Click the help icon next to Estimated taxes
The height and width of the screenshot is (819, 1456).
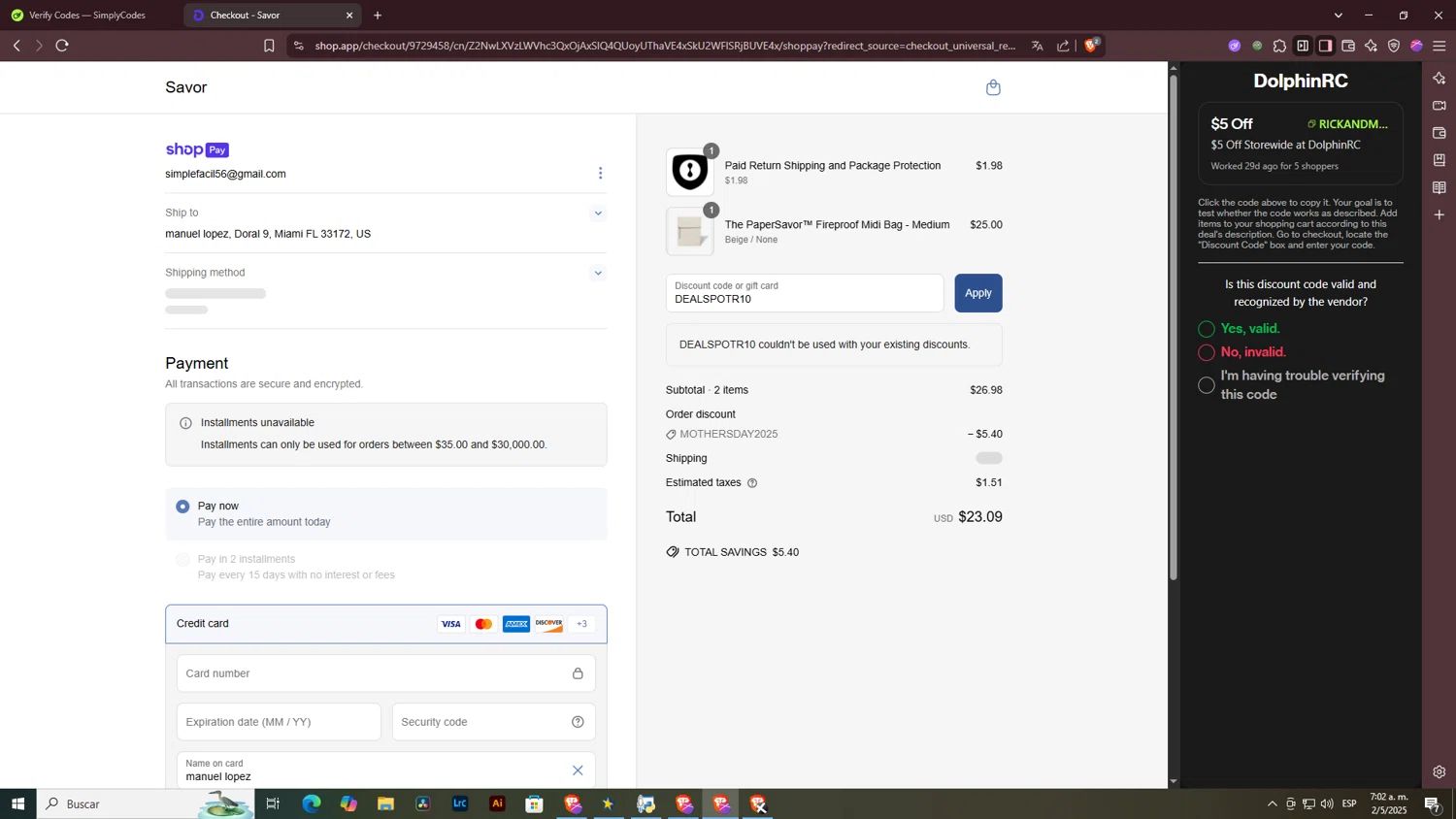point(752,483)
